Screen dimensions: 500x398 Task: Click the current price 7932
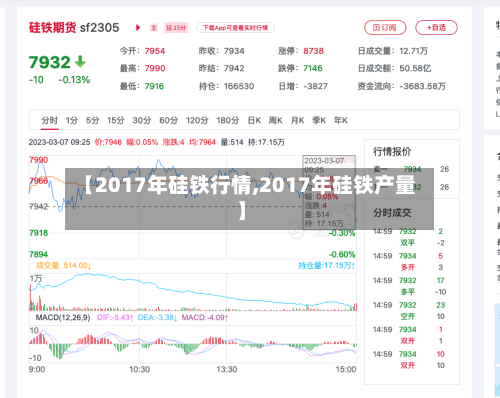pyautogui.click(x=50, y=62)
